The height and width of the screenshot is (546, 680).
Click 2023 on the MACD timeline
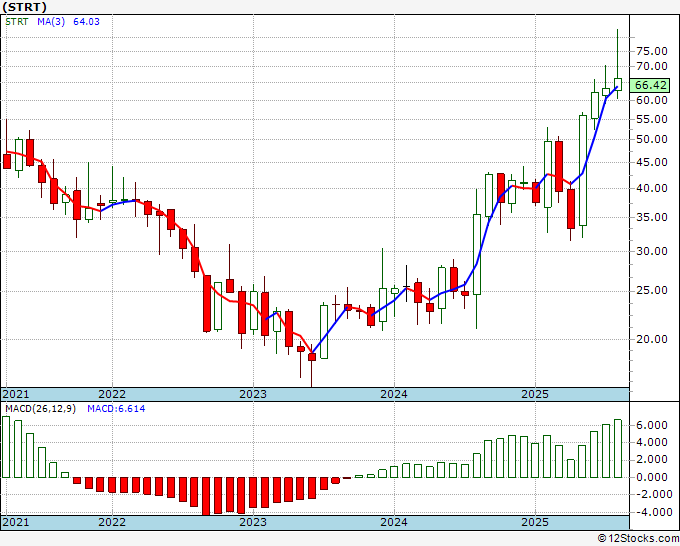(253, 522)
